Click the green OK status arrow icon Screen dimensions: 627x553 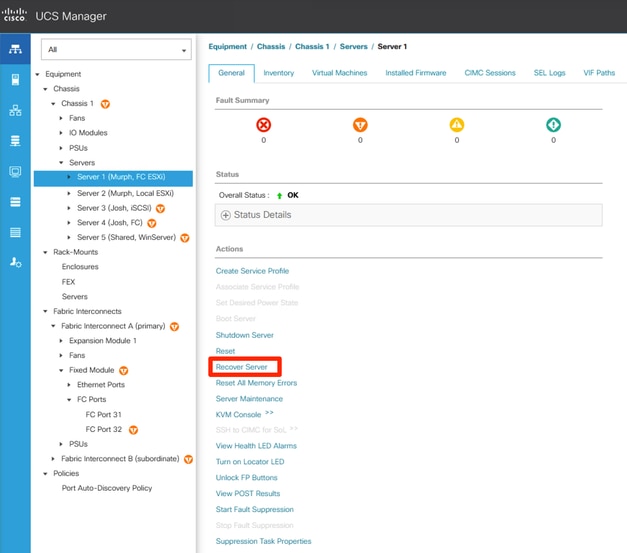tap(280, 196)
